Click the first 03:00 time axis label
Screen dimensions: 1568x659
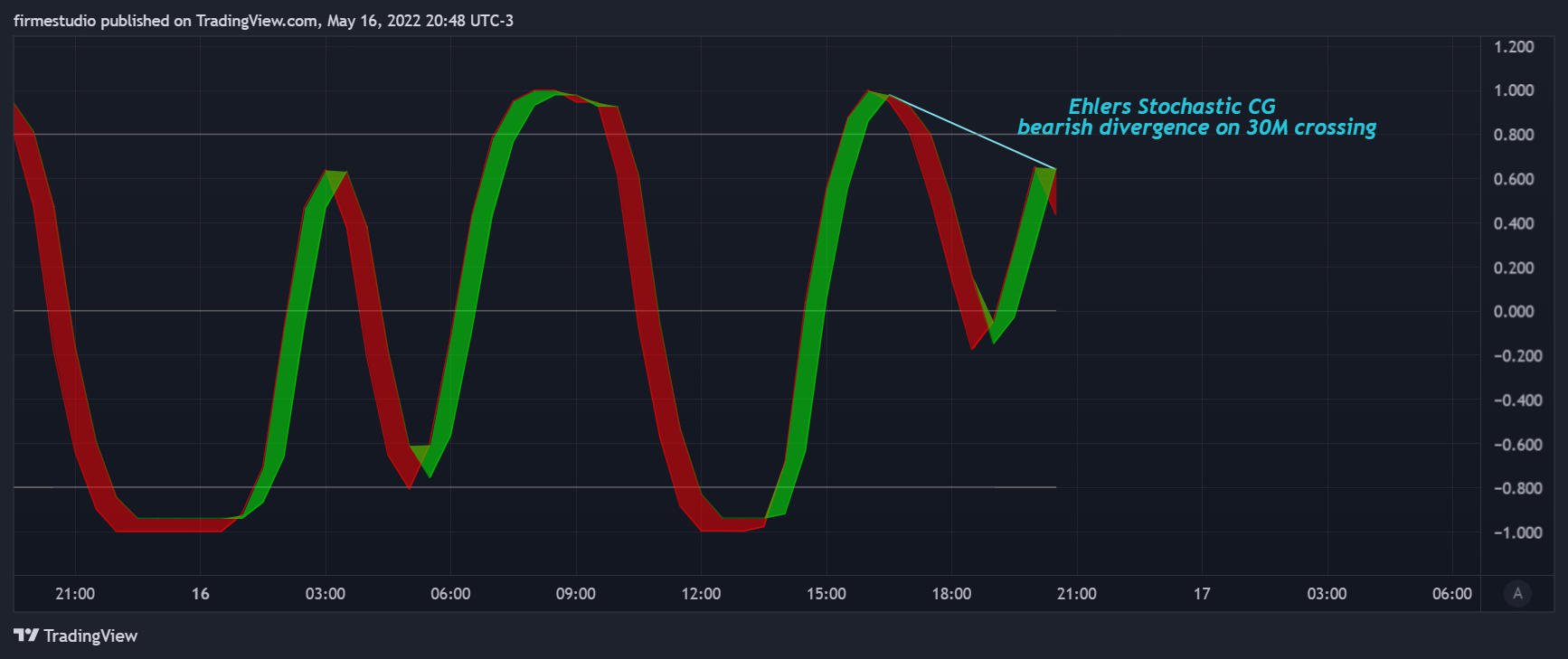(326, 594)
